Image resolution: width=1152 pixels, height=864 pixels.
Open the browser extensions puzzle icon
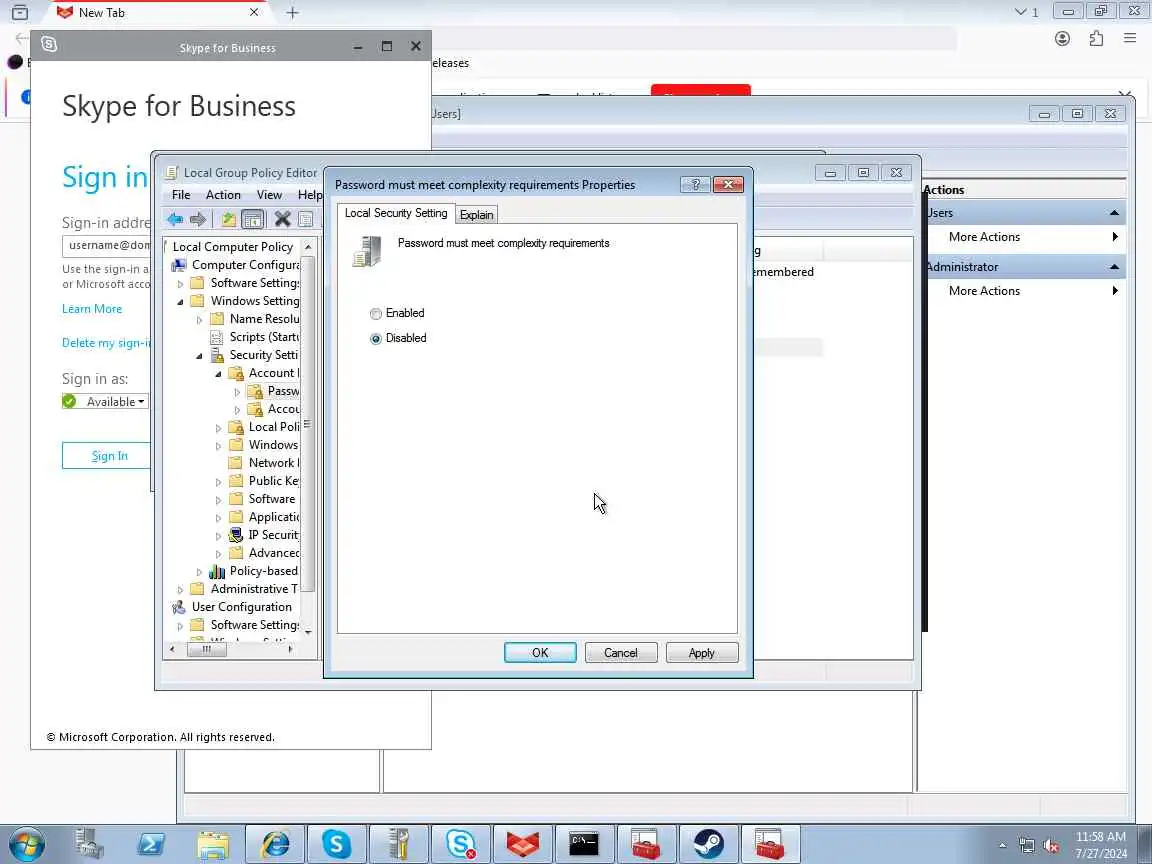(1096, 38)
